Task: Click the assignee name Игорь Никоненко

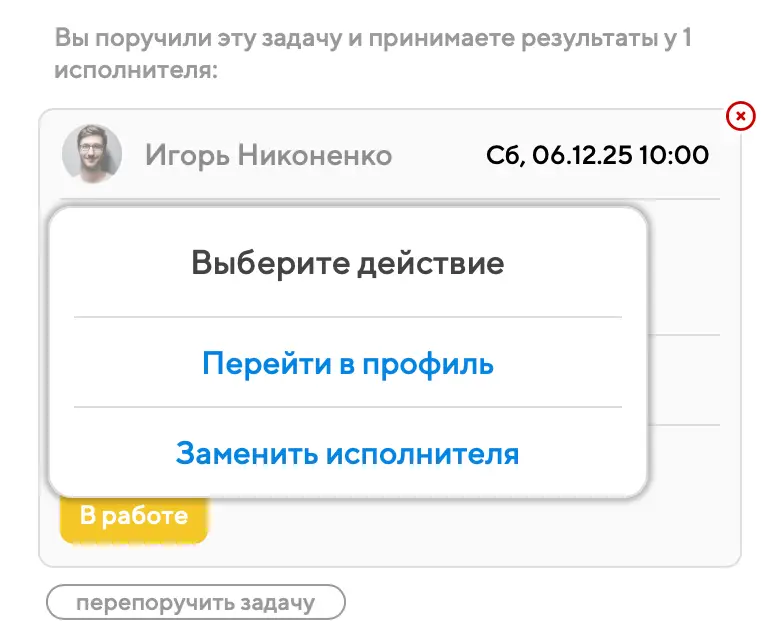Action: pyautogui.click(x=268, y=156)
